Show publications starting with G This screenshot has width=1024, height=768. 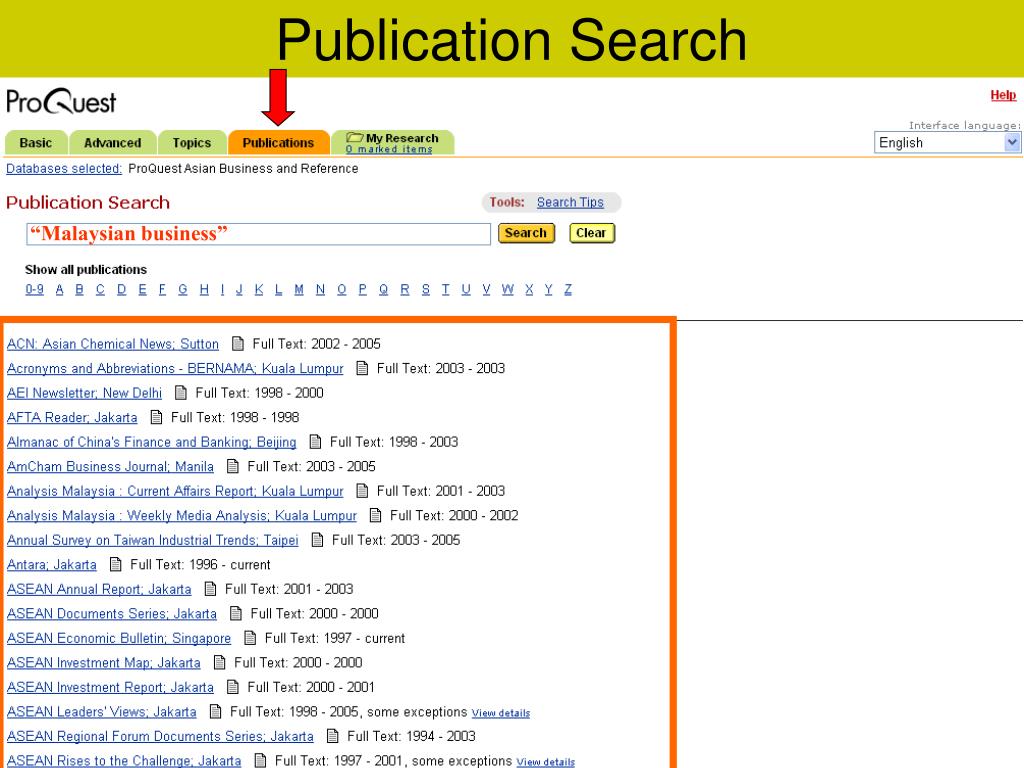(183, 289)
